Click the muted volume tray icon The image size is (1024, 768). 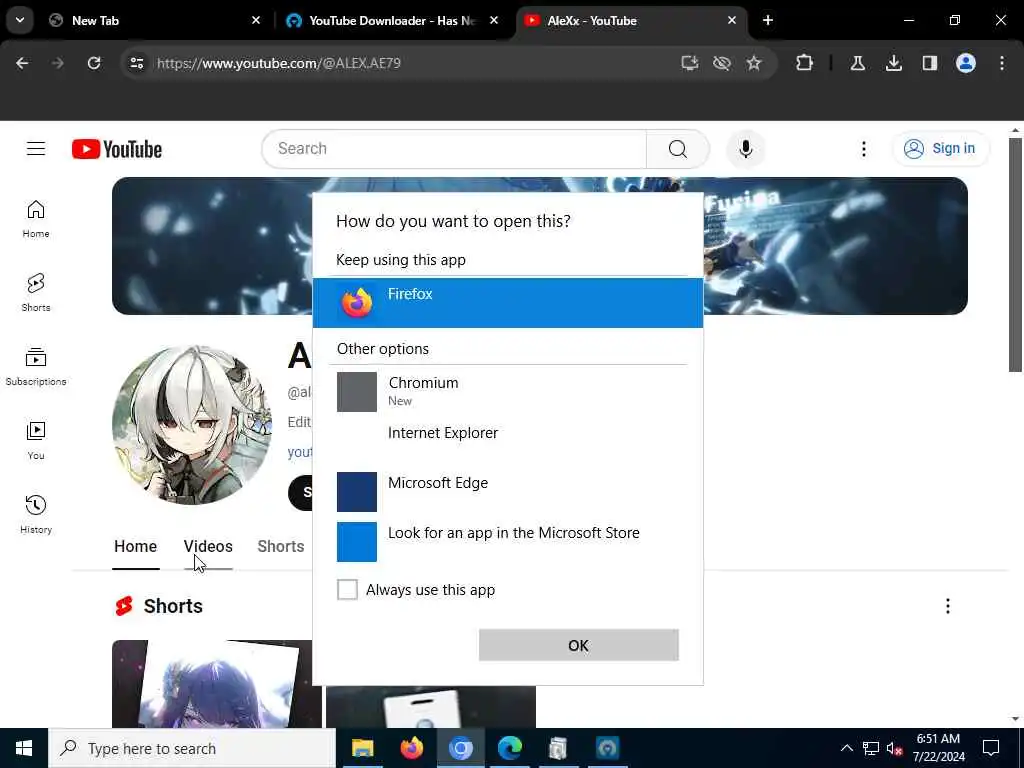point(894,748)
